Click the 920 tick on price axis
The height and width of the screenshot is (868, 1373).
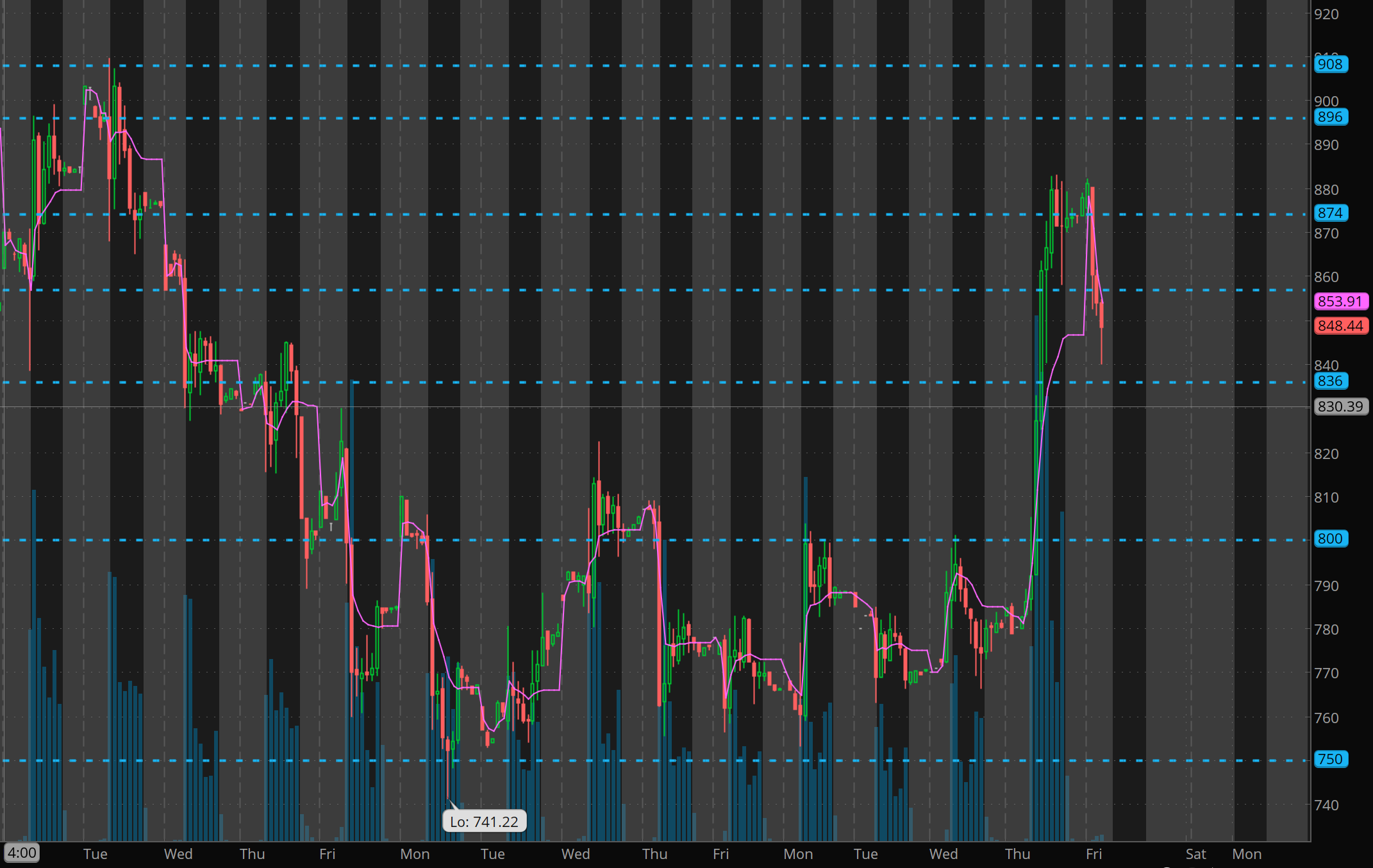coord(1326,14)
